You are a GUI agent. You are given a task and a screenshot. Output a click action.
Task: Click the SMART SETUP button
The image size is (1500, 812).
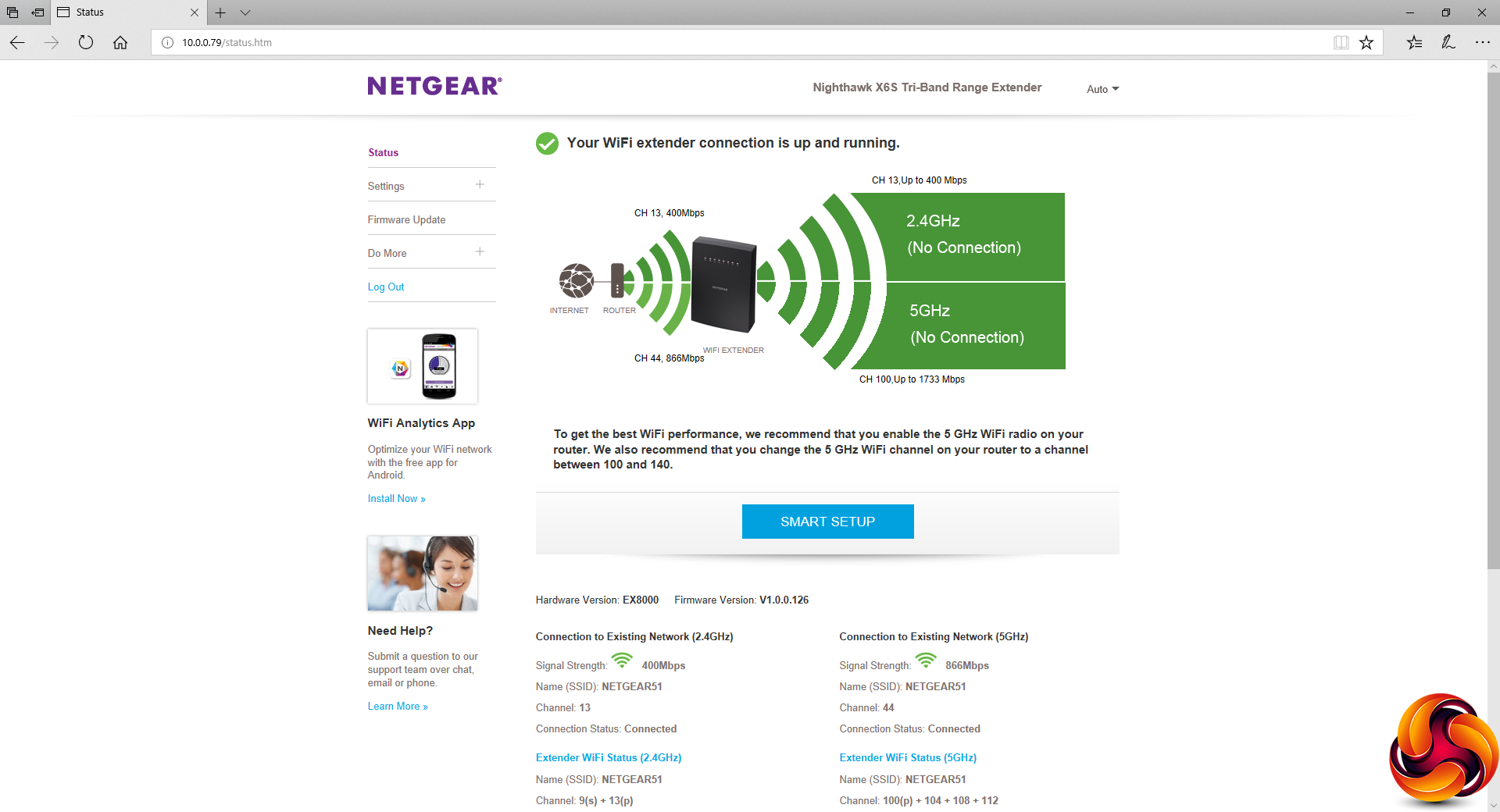(827, 522)
